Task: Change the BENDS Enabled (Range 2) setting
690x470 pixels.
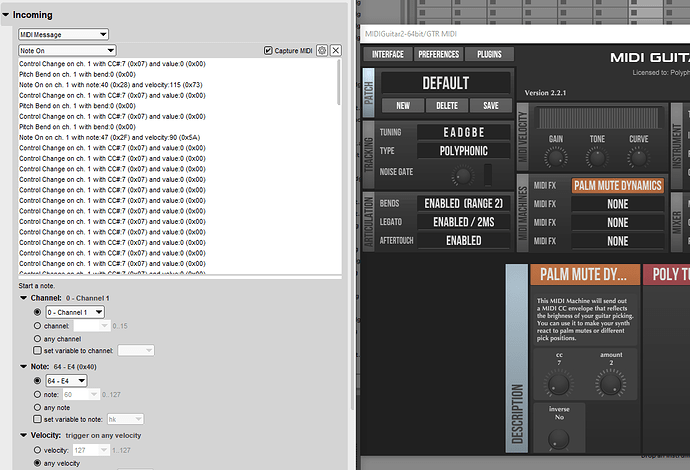Action: (x=464, y=203)
